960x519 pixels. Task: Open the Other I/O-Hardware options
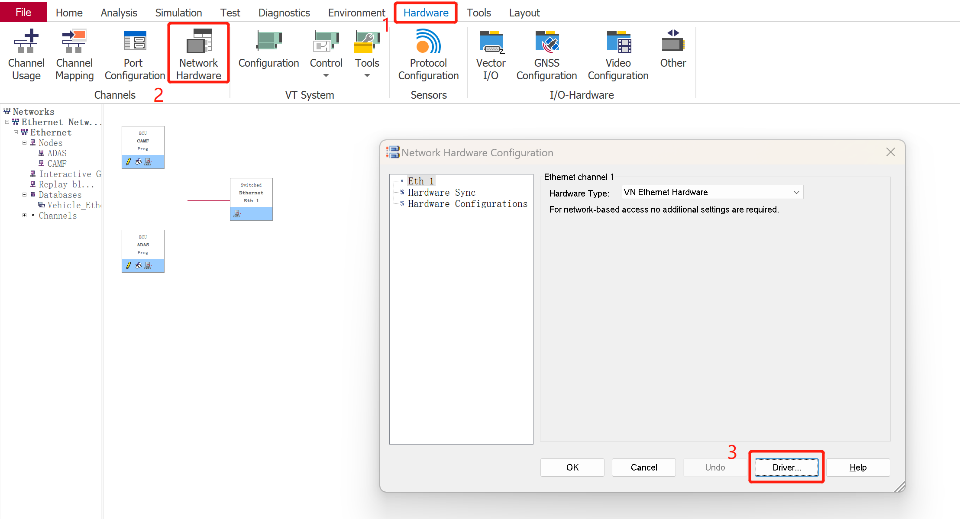(x=673, y=49)
